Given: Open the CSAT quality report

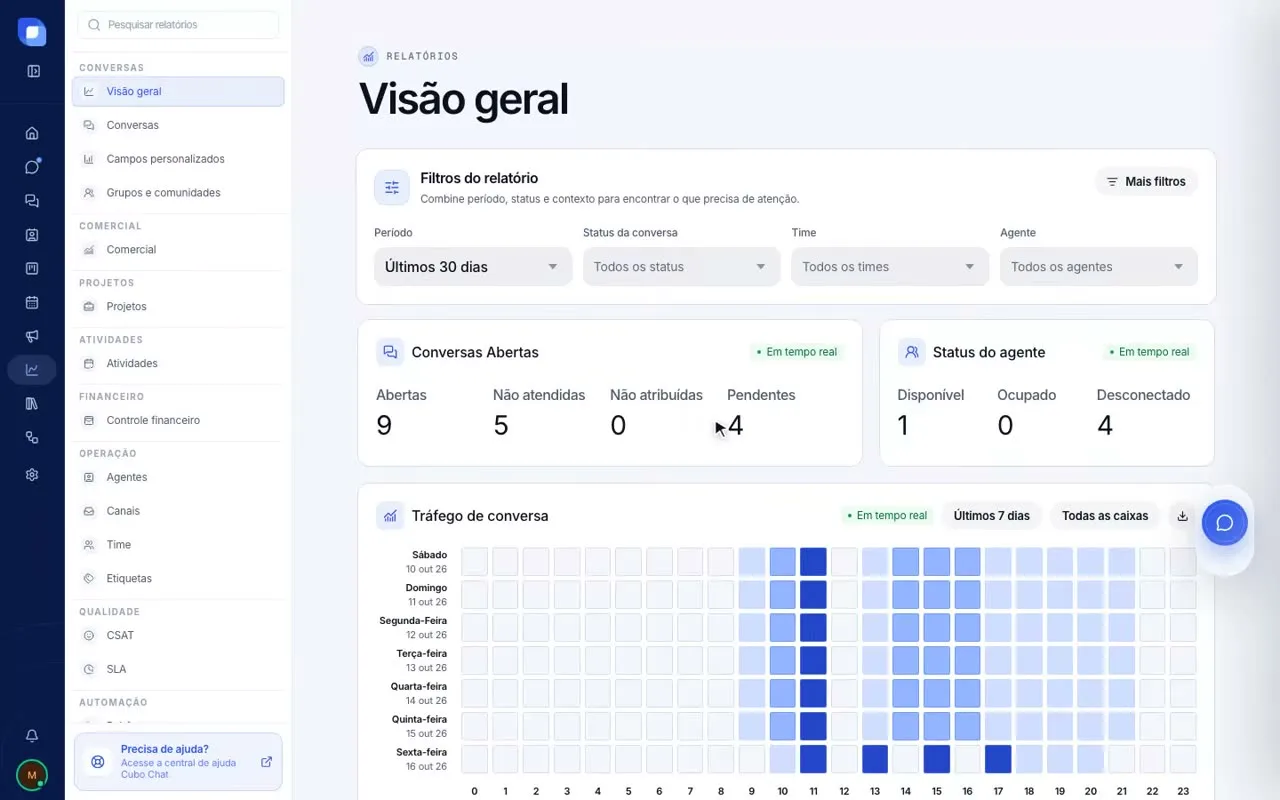Looking at the screenshot, I should click(x=178, y=635).
